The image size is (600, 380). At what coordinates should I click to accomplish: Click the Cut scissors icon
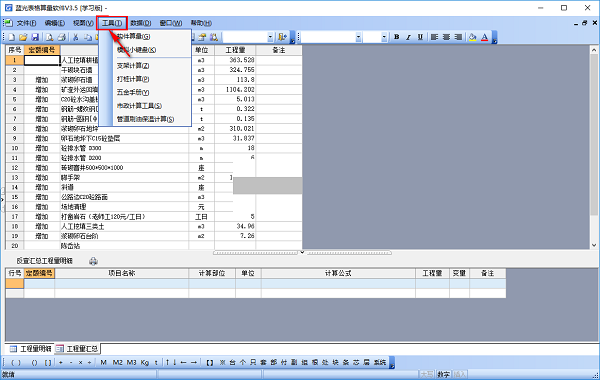(x=76, y=37)
